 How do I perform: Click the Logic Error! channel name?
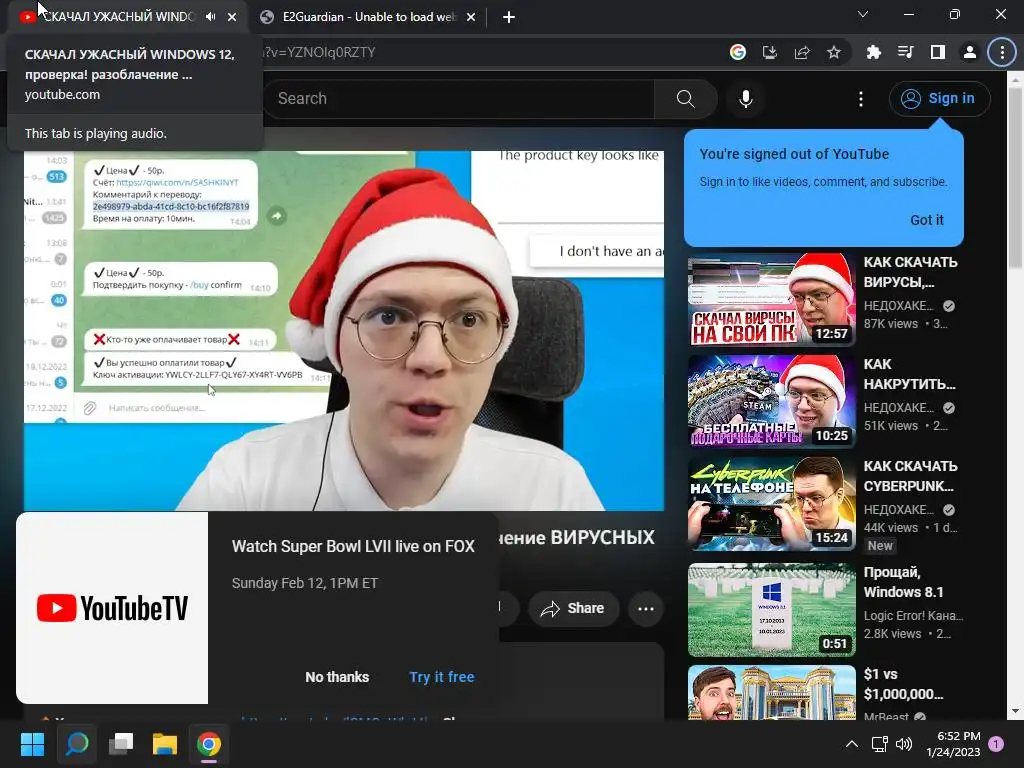tap(914, 616)
